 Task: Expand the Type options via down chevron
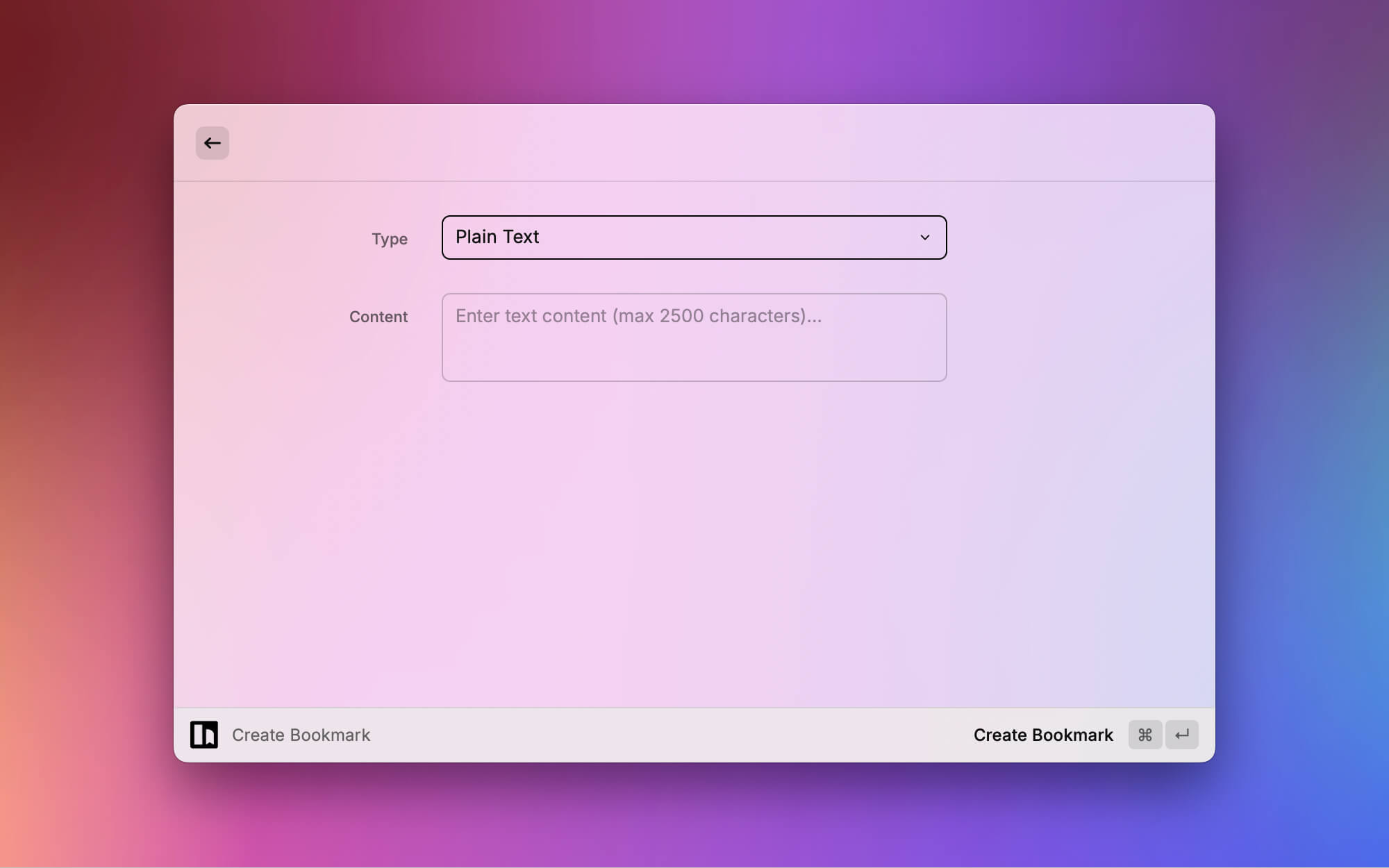[x=924, y=237]
